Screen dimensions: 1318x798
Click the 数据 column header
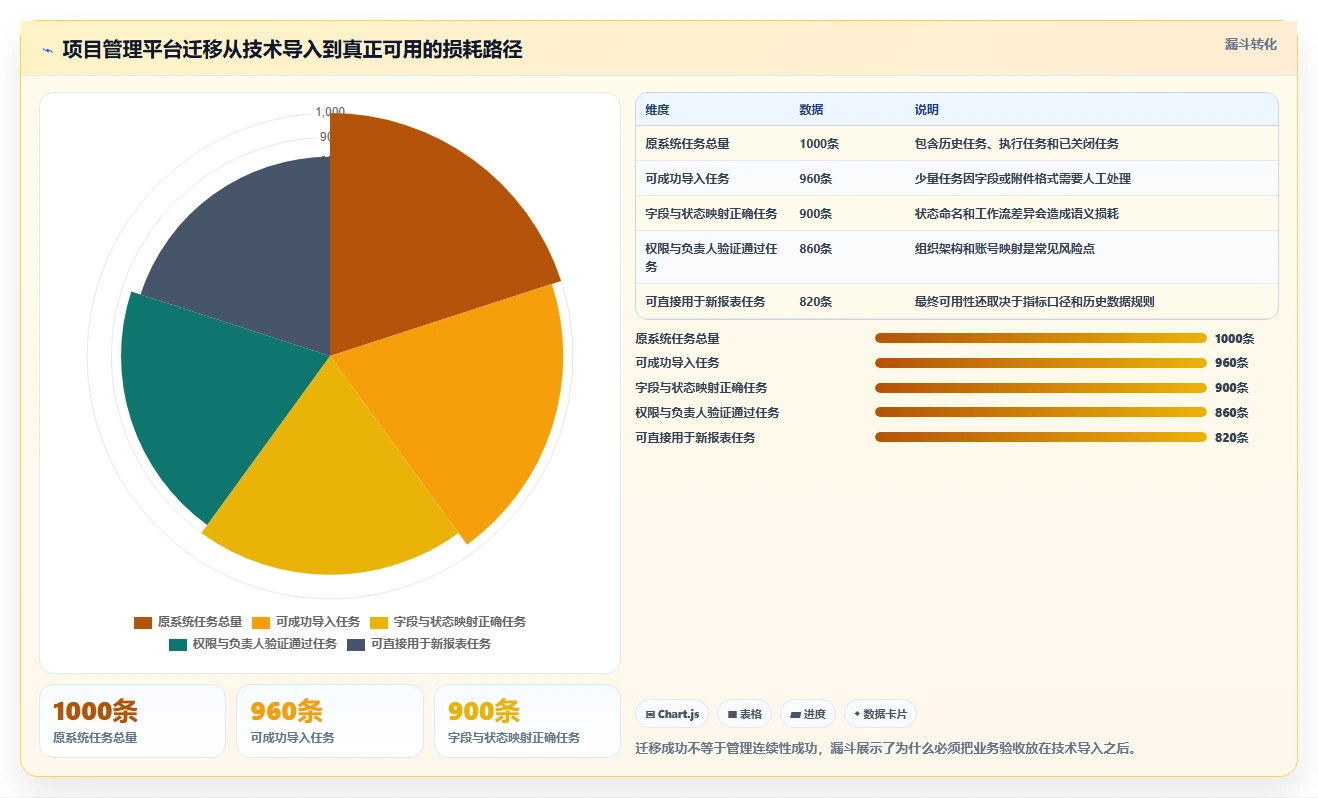811,110
